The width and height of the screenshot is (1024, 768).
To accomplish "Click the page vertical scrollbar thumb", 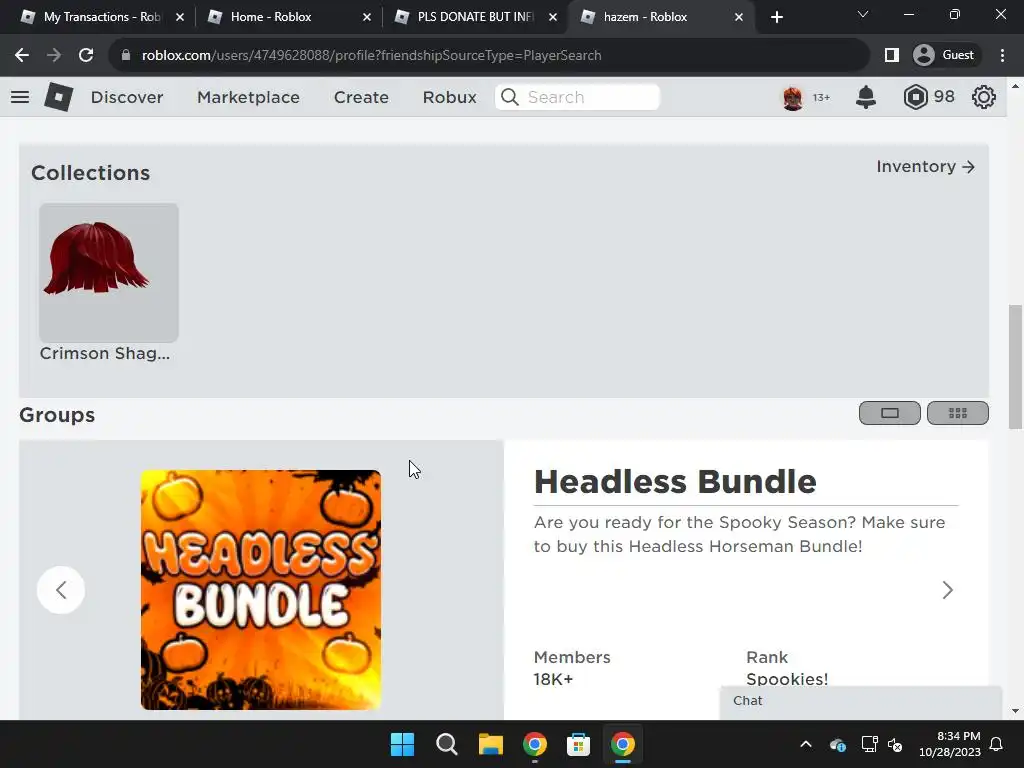I will pyautogui.click(x=1015, y=366).
